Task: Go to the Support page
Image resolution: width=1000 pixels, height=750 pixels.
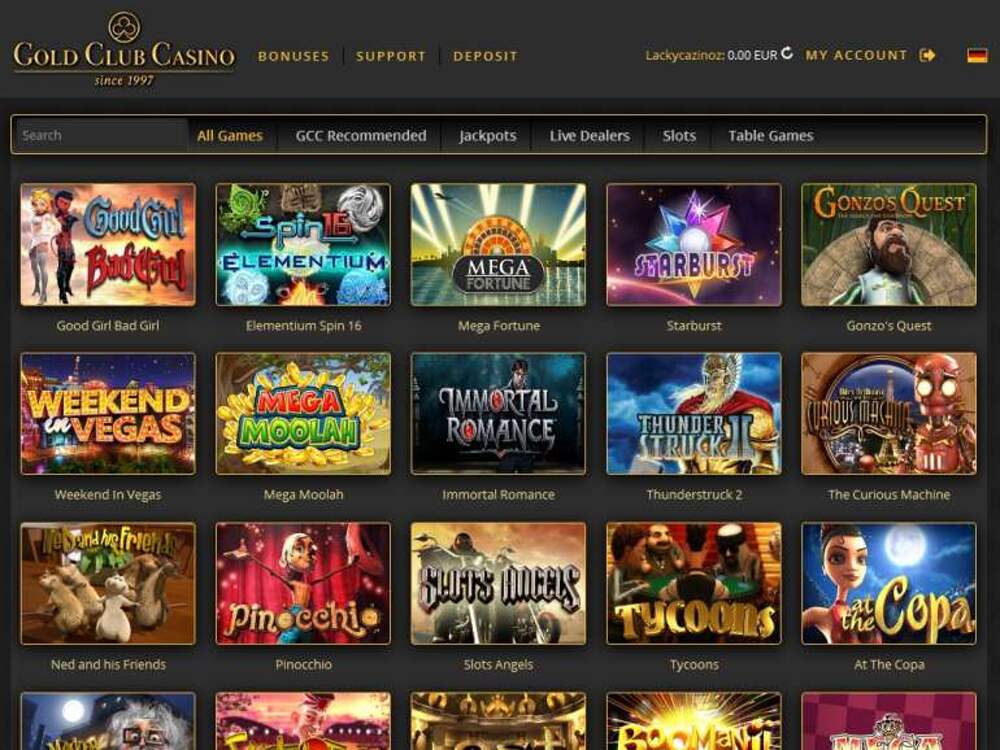Action: tap(390, 56)
